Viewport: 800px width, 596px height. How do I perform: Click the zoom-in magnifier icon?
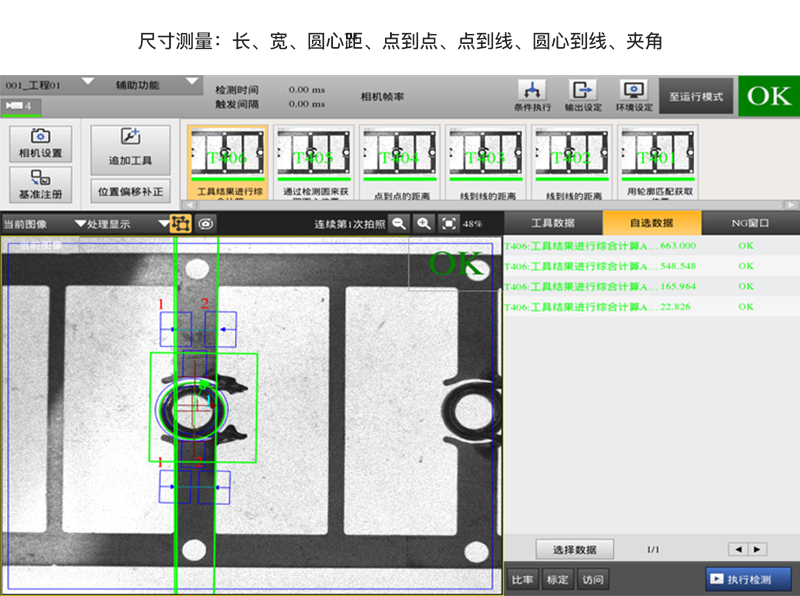424,223
